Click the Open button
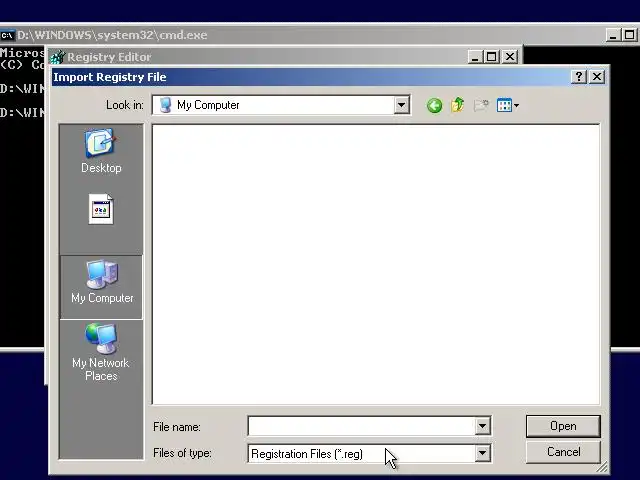 pyautogui.click(x=563, y=426)
